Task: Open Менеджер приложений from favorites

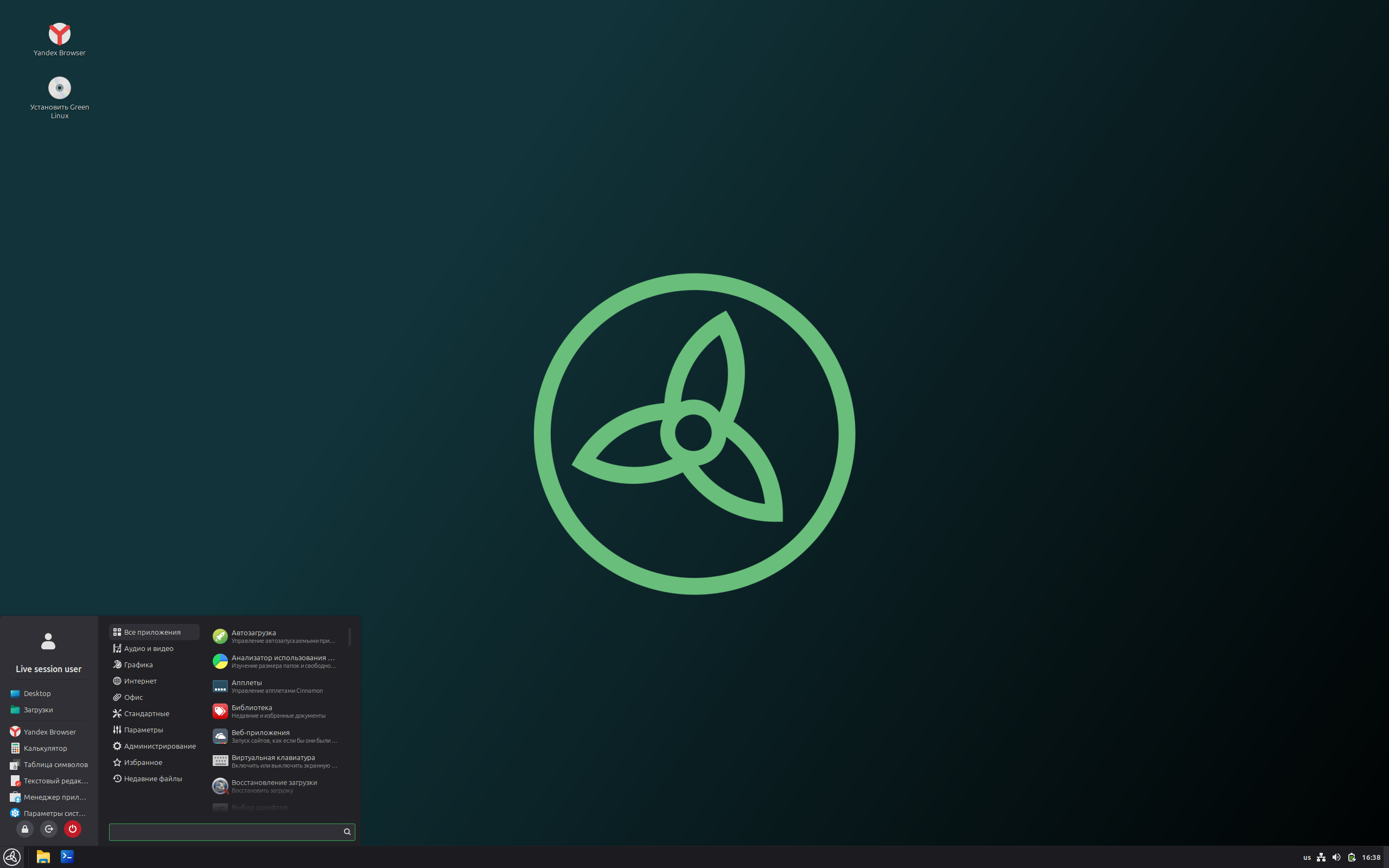Action: coord(49,797)
